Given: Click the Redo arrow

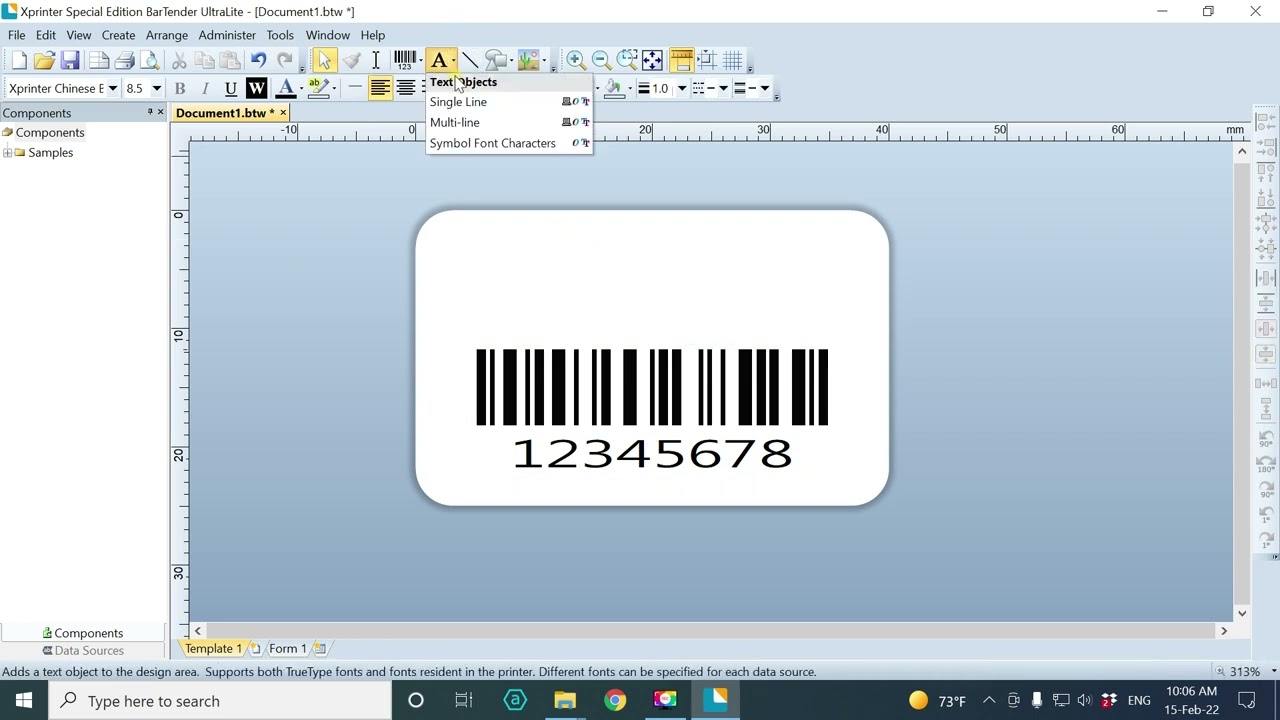Looking at the screenshot, I should [285, 61].
